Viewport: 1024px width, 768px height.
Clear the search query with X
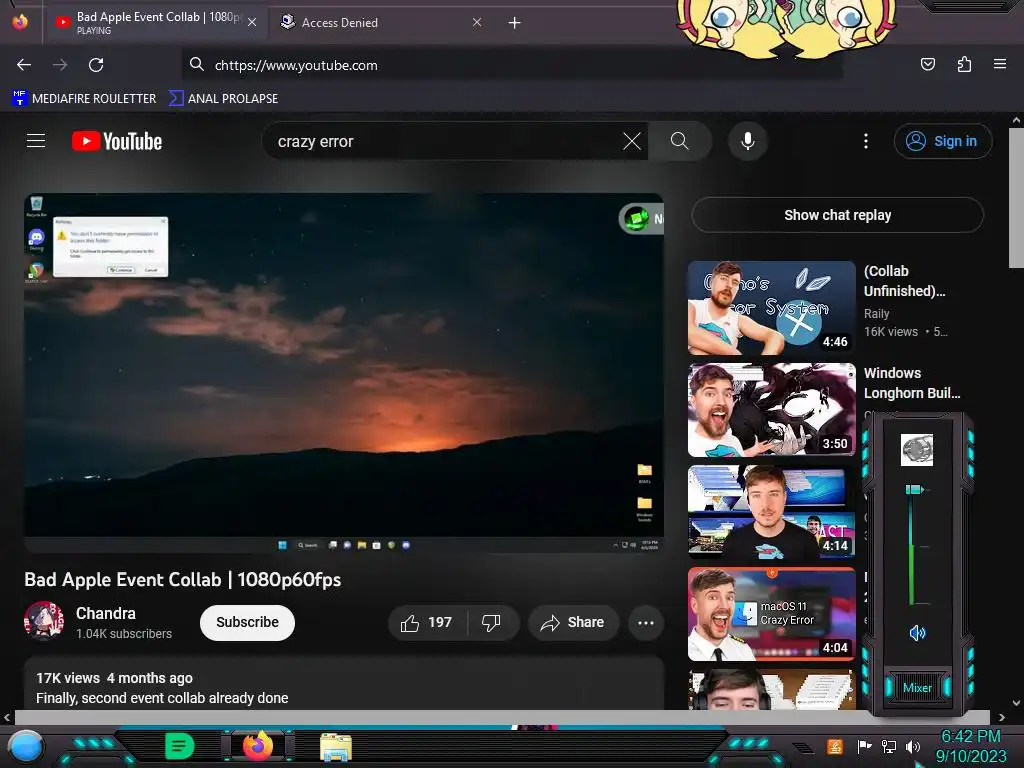(x=632, y=141)
